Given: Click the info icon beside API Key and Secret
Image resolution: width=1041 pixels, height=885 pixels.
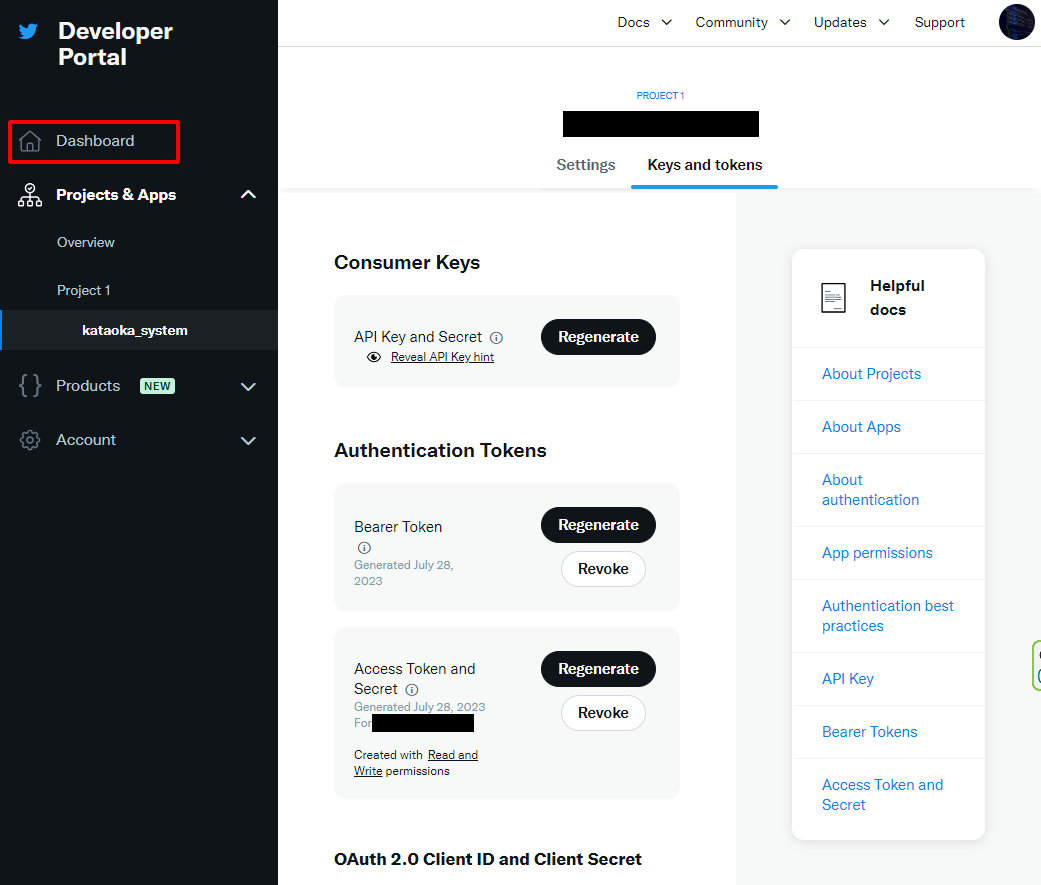Looking at the screenshot, I should (497, 337).
